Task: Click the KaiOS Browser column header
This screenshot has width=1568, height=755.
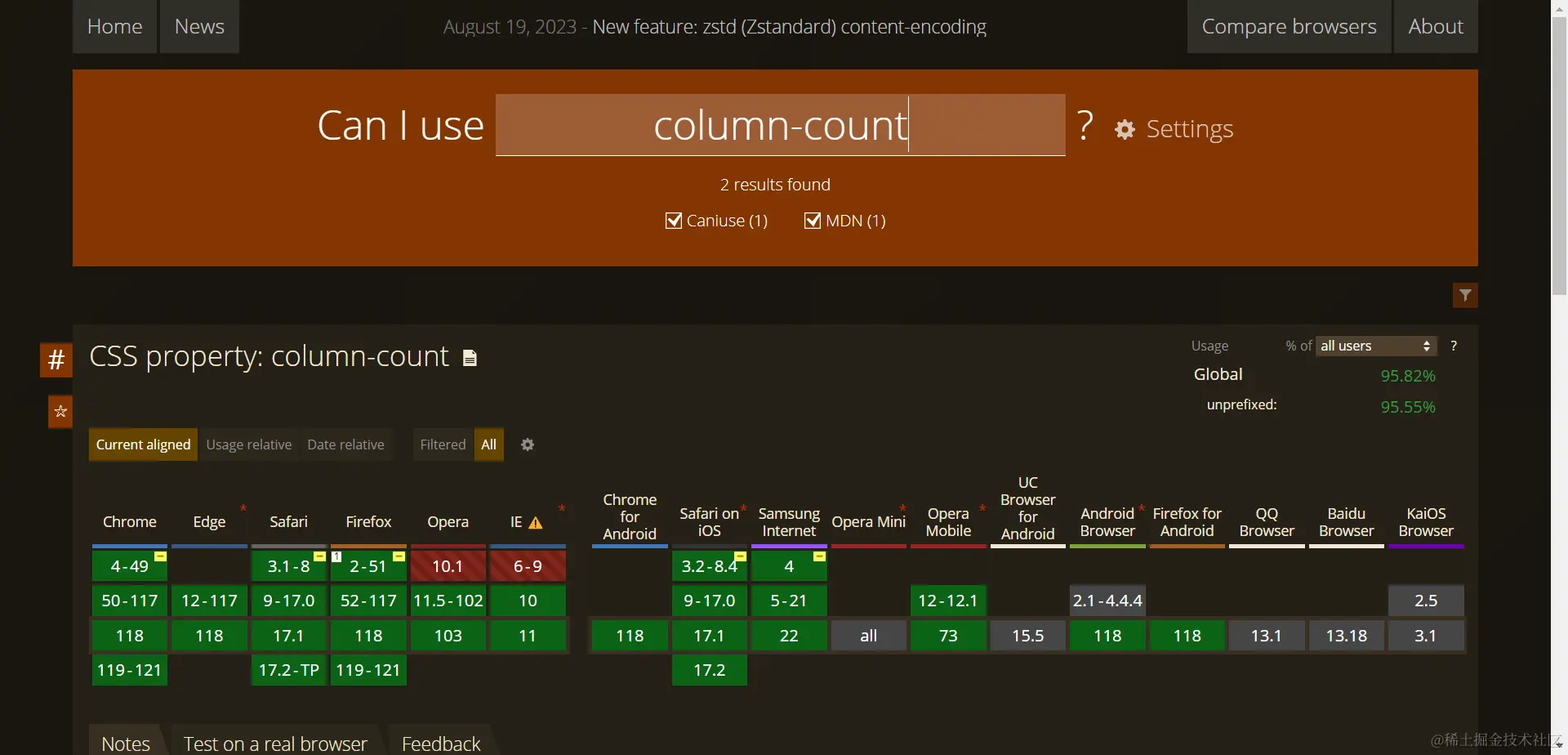Action: click(x=1426, y=522)
